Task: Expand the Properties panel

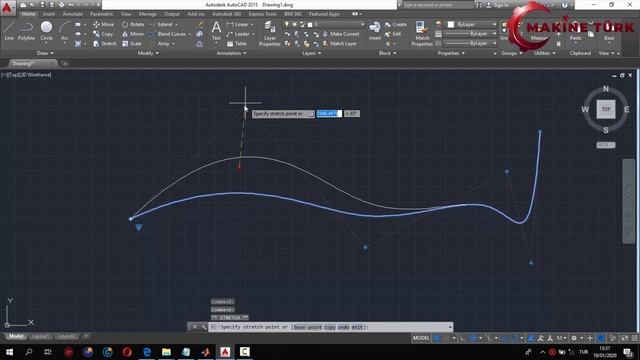Action: pyautogui.click(x=451, y=53)
